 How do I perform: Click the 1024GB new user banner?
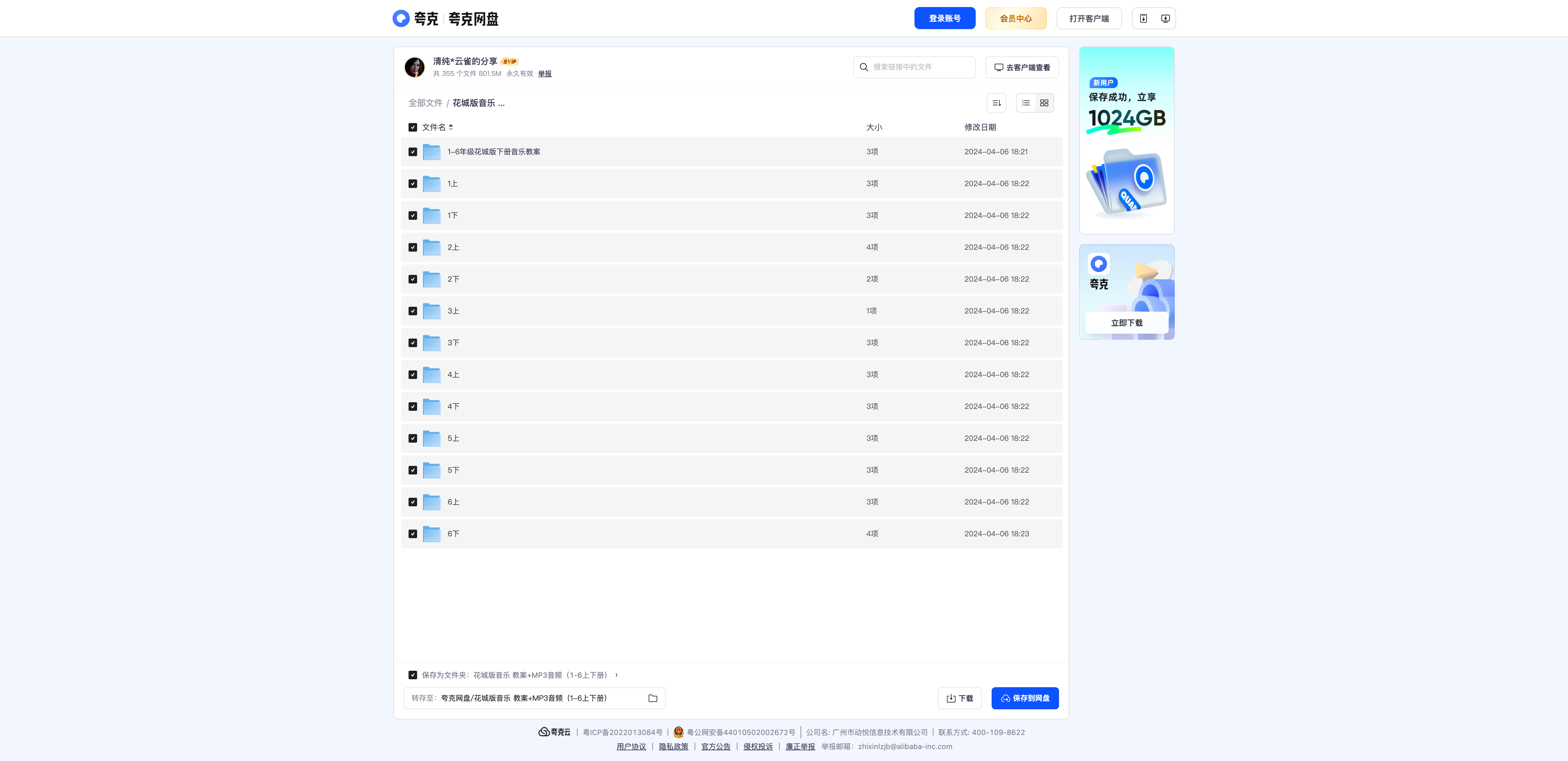pyautogui.click(x=1127, y=141)
